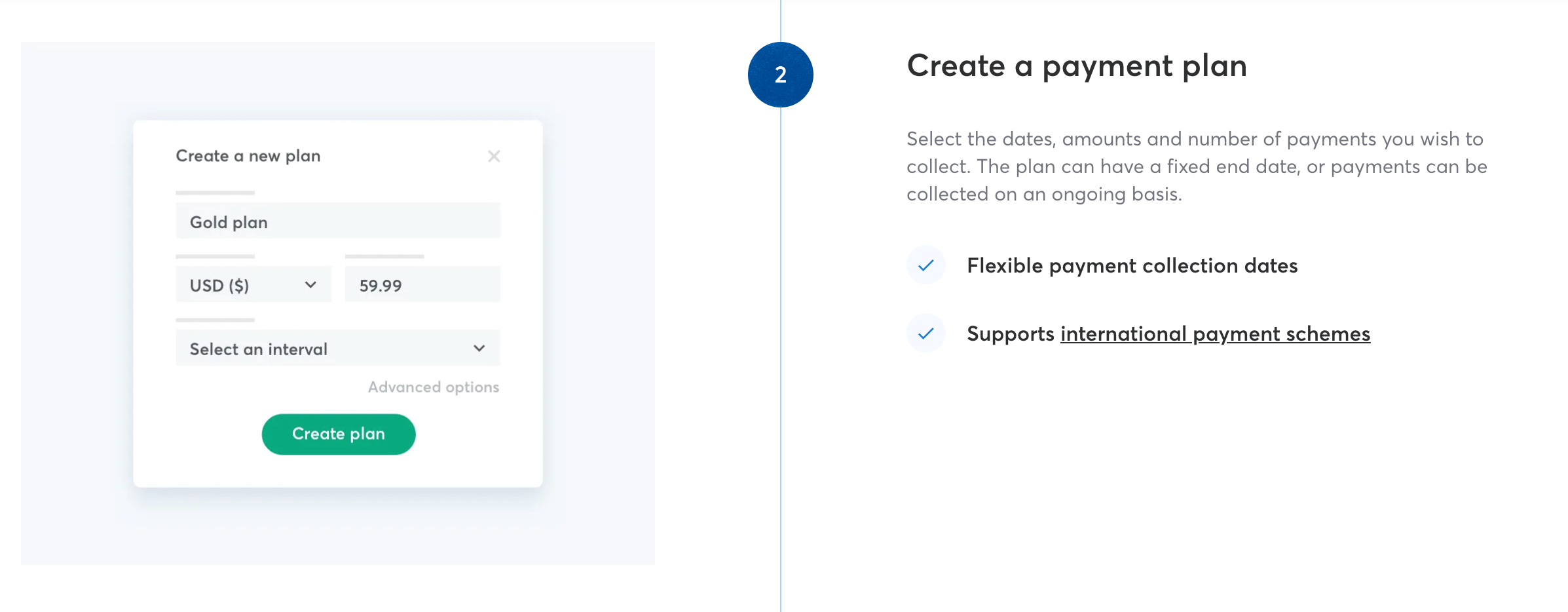Screen dimensions: 1568x612
Task: Click the gray label bar above the interval dropdown
Action: coord(215,320)
